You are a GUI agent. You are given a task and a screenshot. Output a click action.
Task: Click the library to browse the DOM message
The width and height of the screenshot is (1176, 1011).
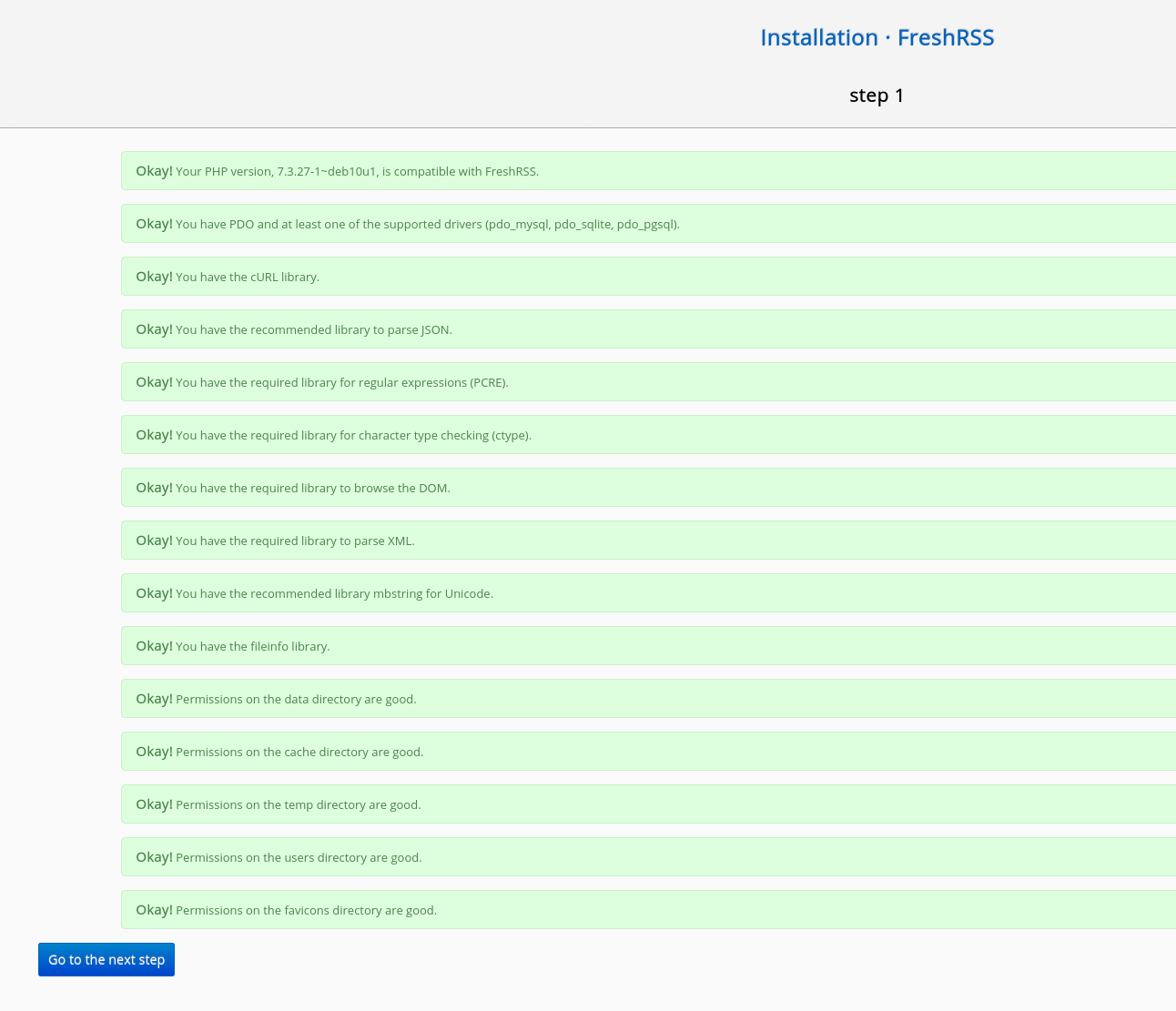(x=648, y=488)
